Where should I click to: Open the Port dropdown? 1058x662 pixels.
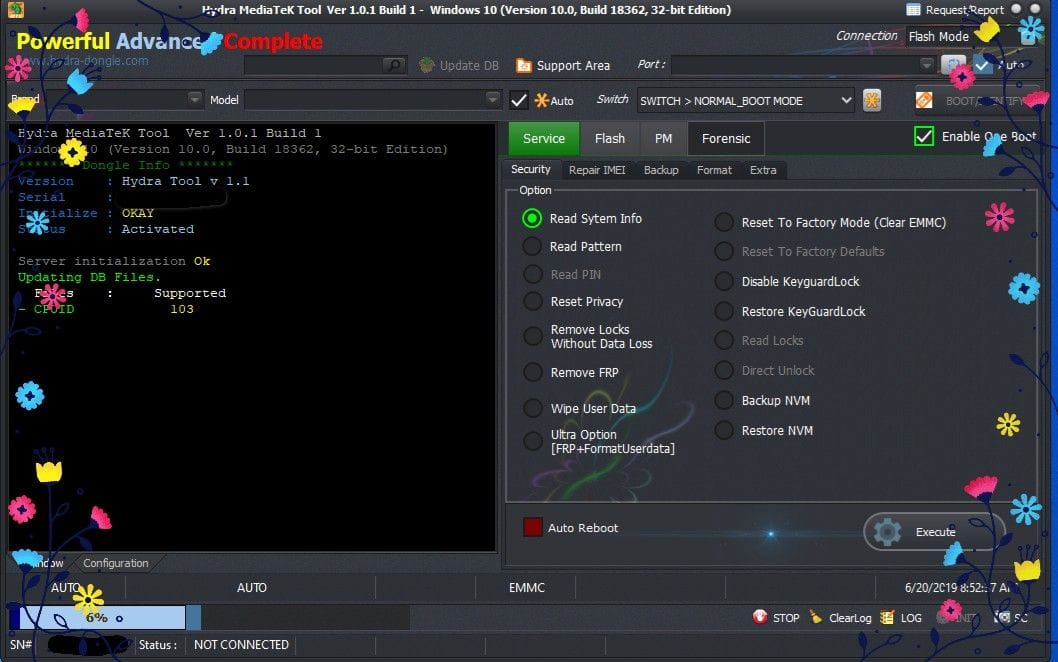tap(926, 65)
